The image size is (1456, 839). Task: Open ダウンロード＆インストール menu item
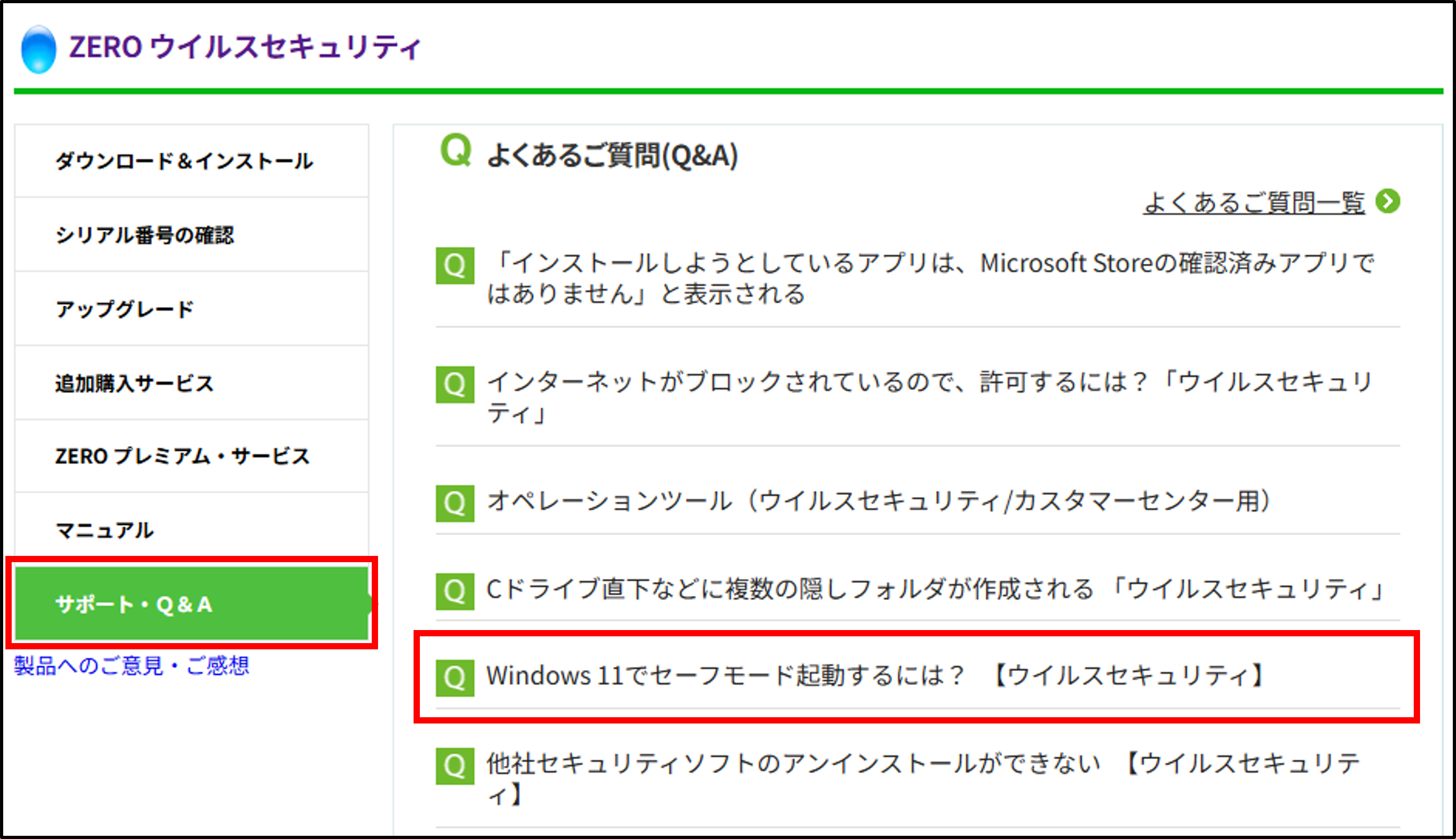[191, 161]
